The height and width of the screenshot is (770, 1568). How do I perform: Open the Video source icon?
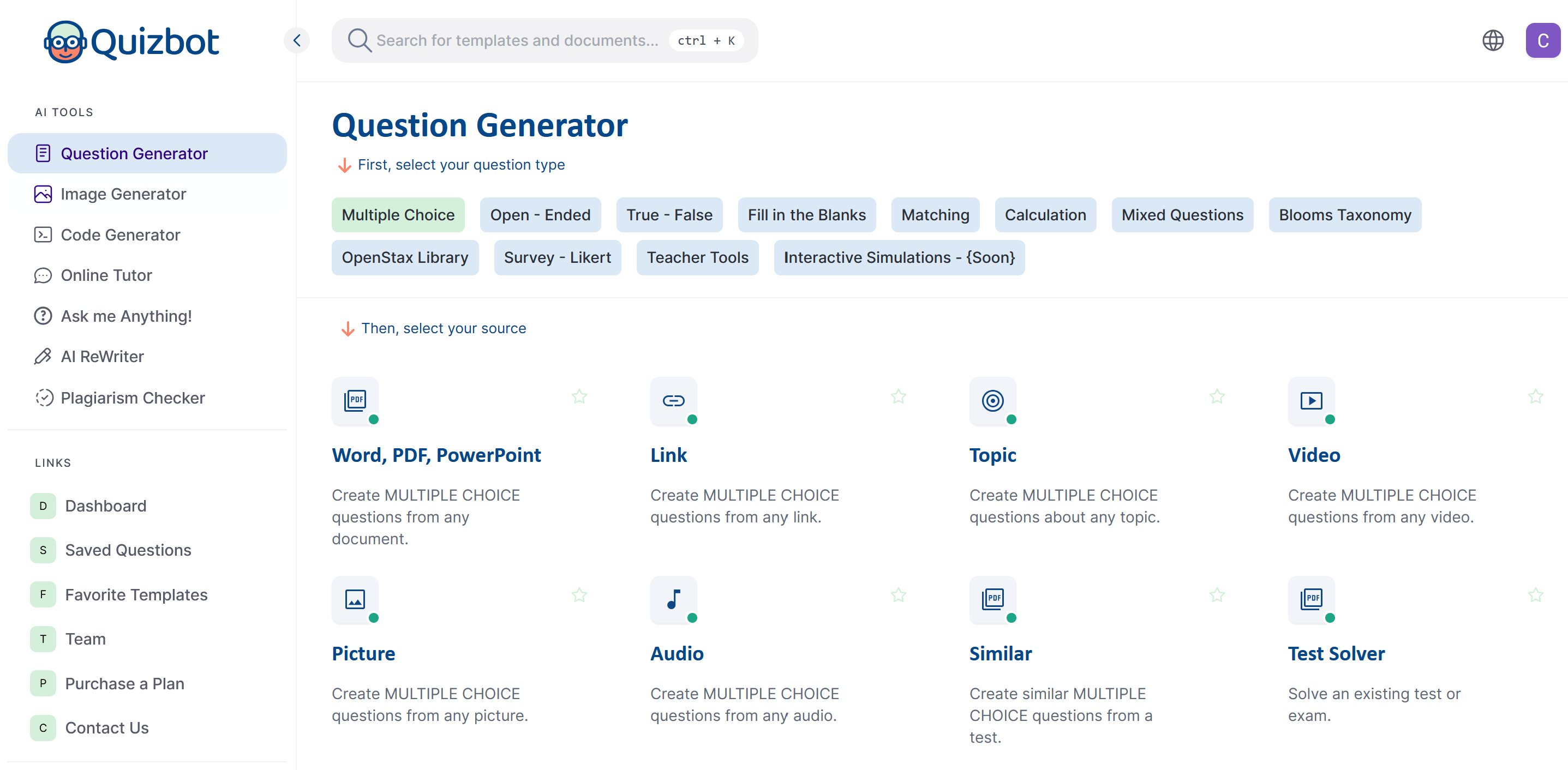(1310, 401)
